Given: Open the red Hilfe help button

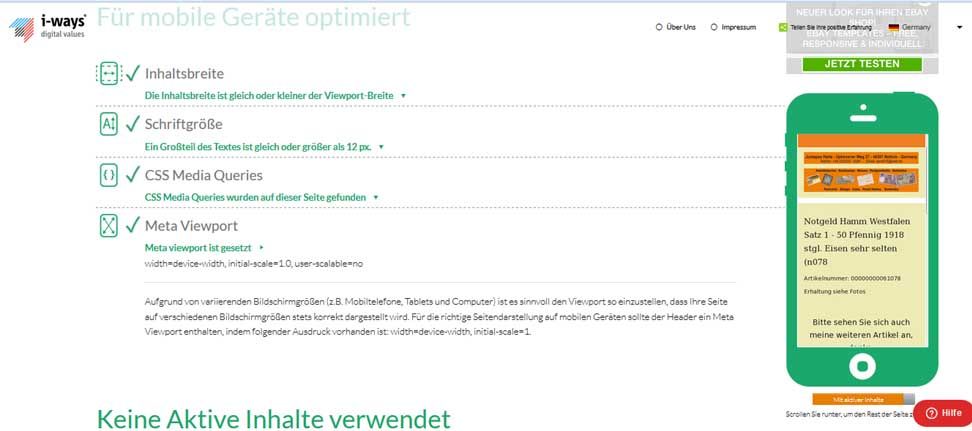Looking at the screenshot, I should [x=942, y=412].
